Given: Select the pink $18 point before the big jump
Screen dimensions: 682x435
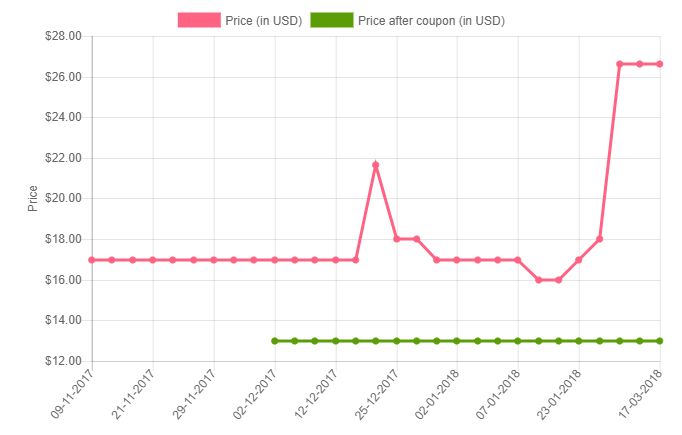Looking at the screenshot, I should pos(600,239).
